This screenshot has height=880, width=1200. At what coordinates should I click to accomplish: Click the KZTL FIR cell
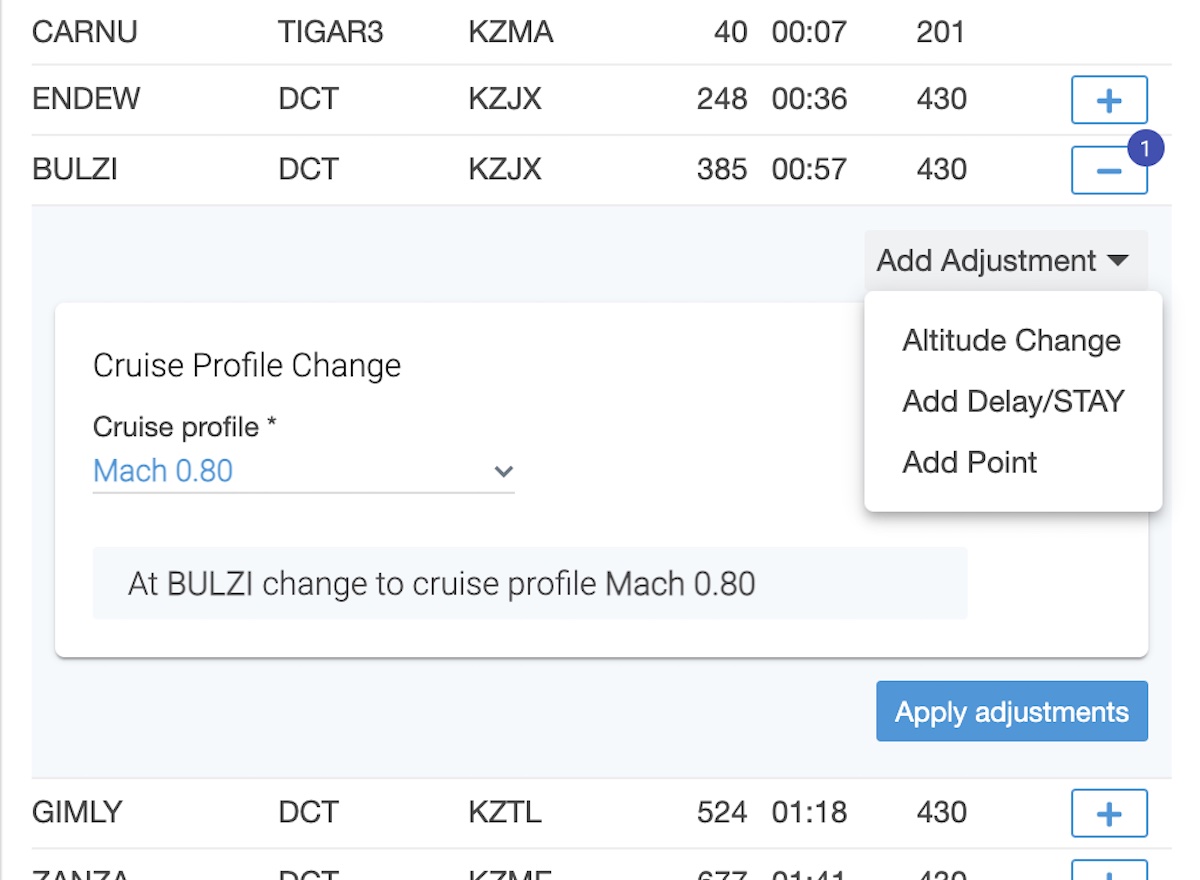coord(504,811)
